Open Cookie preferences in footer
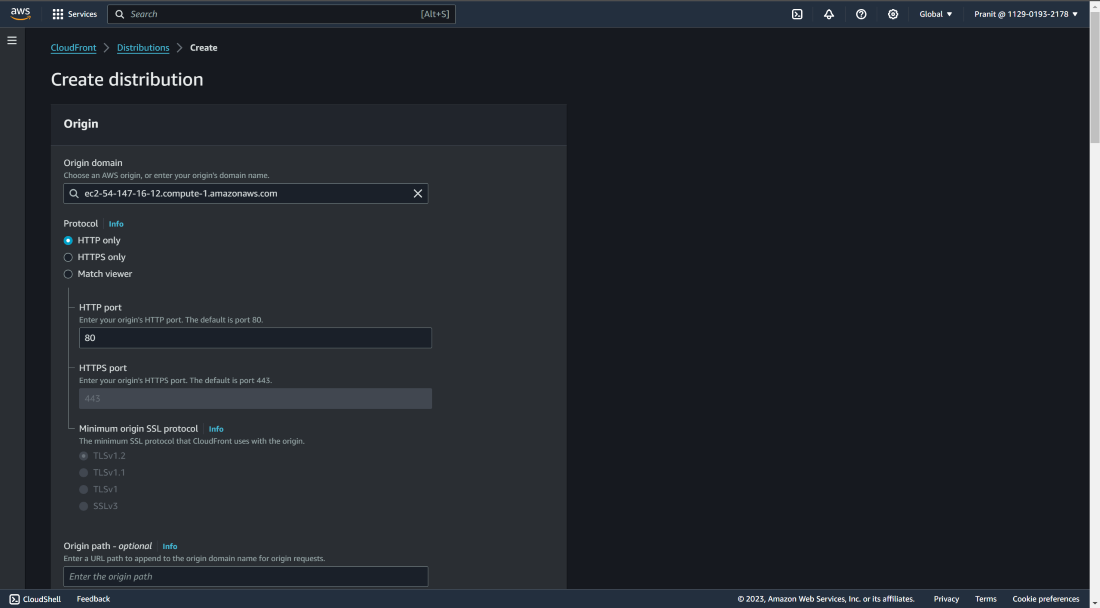Image resolution: width=1100 pixels, height=608 pixels. point(1046,599)
